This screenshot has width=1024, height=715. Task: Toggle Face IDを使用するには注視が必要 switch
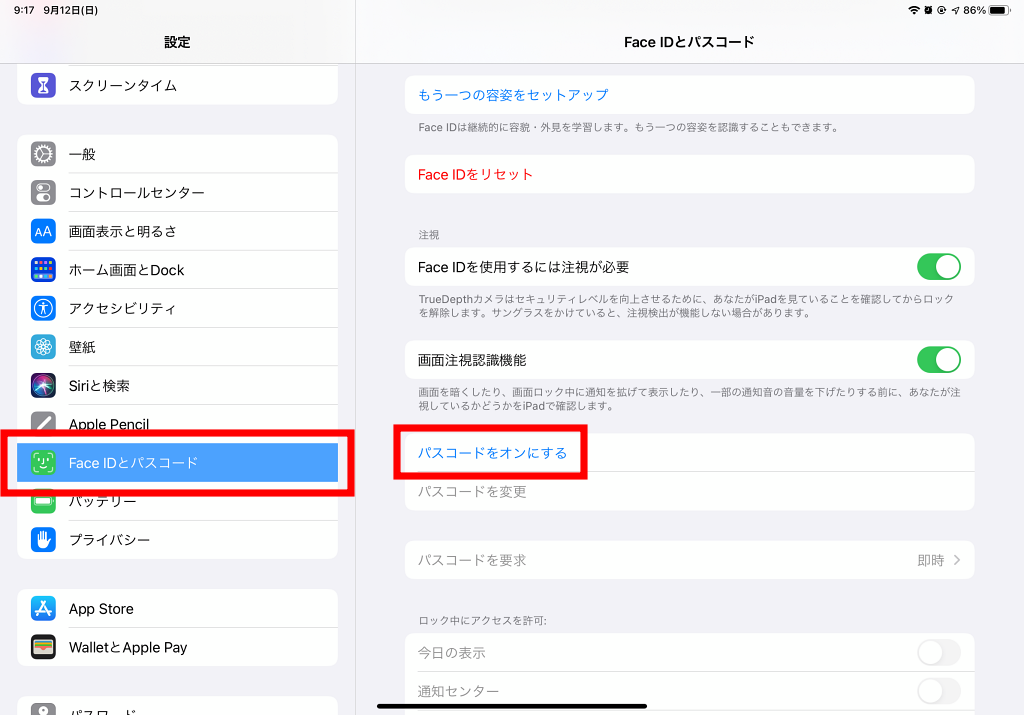[938, 267]
